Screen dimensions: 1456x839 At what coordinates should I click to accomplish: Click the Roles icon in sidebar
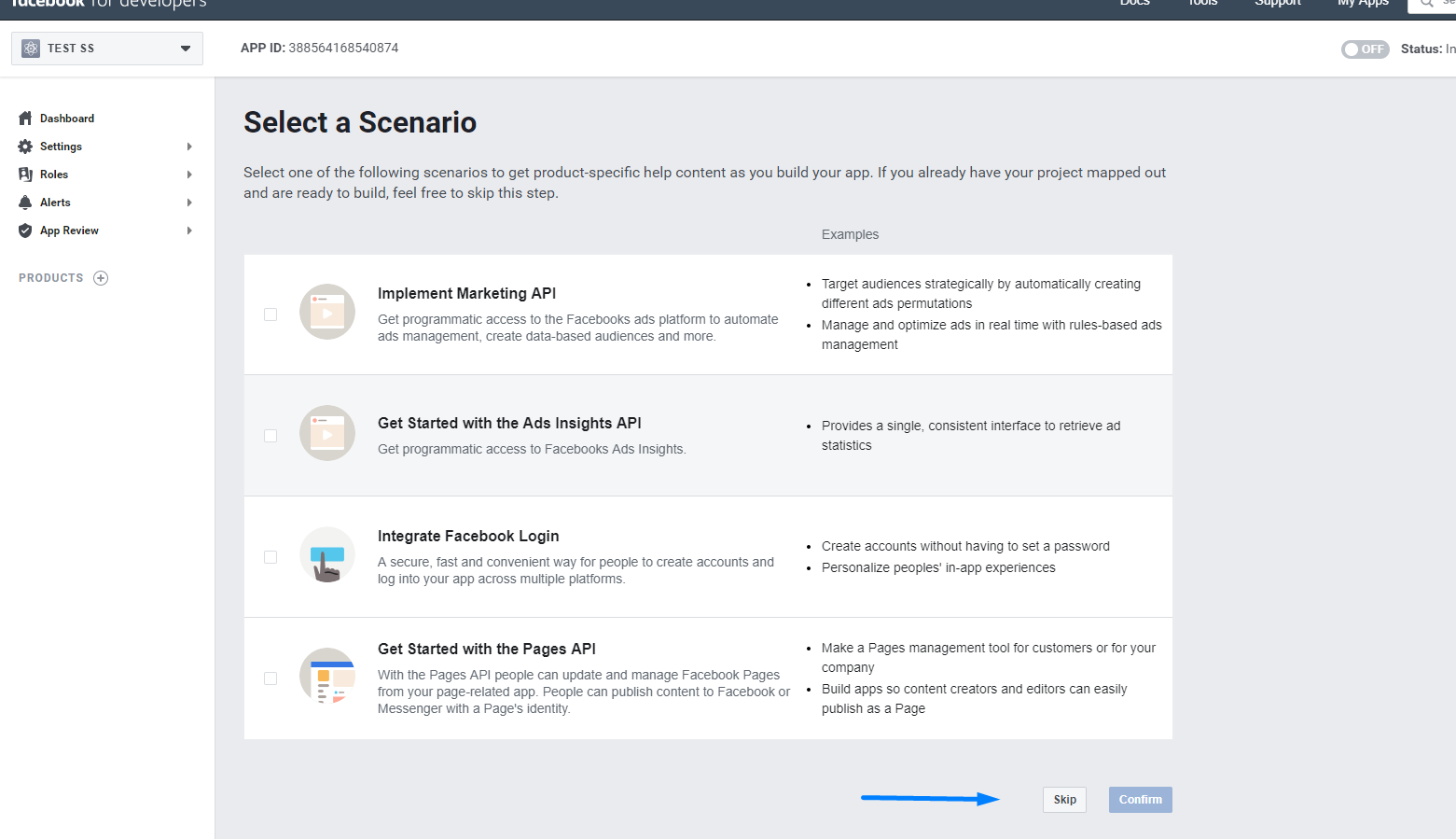coord(25,175)
